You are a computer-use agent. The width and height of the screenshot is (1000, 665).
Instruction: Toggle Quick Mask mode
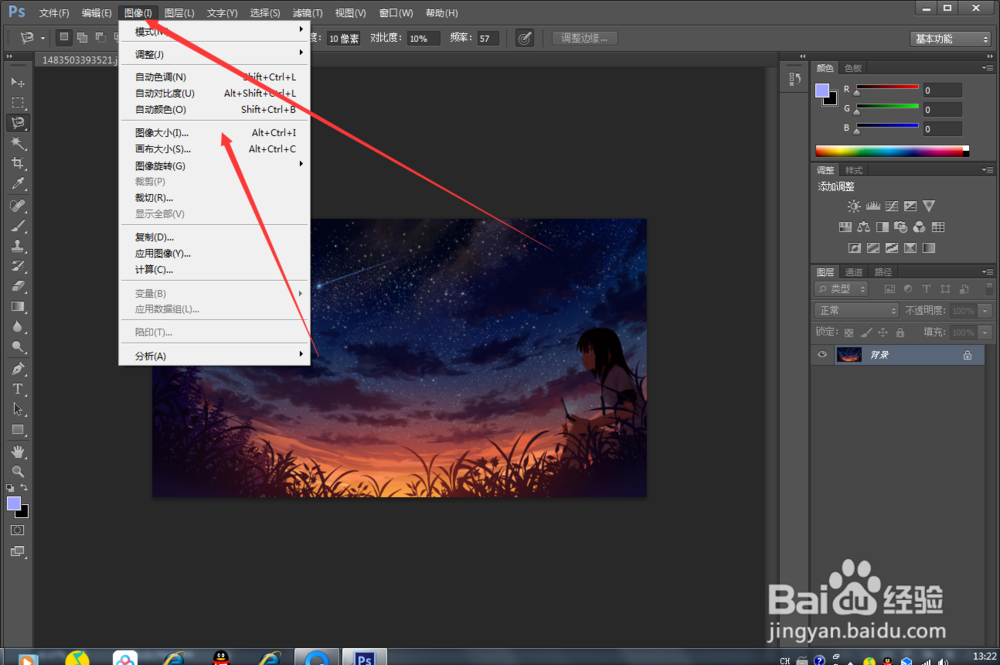(17, 530)
